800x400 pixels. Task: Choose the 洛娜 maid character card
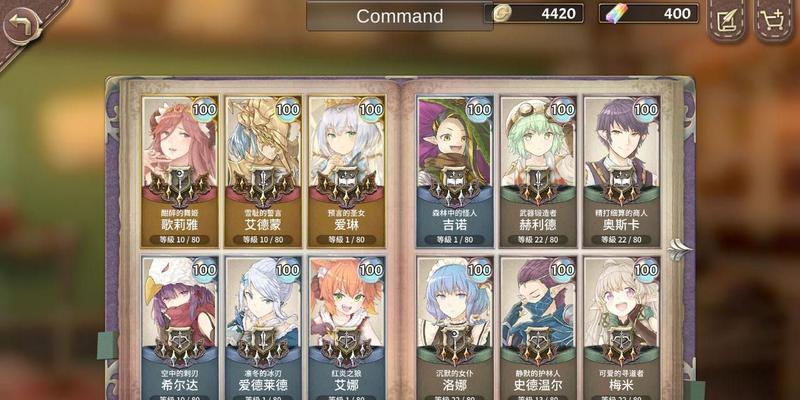tap(455, 328)
